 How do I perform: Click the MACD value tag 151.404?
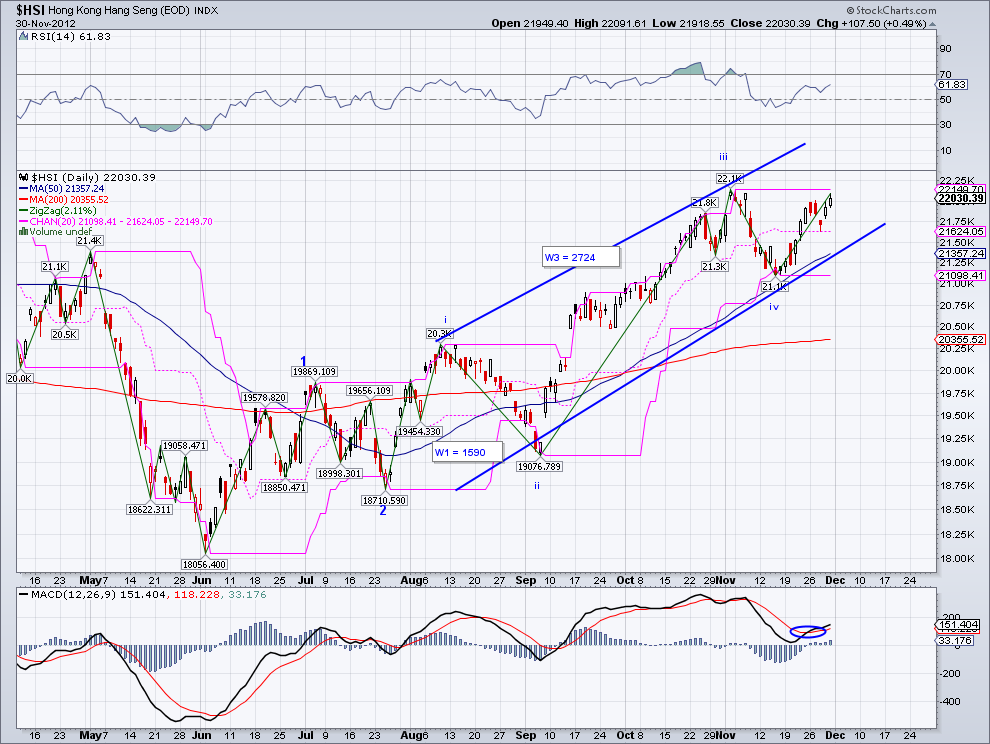point(957,625)
